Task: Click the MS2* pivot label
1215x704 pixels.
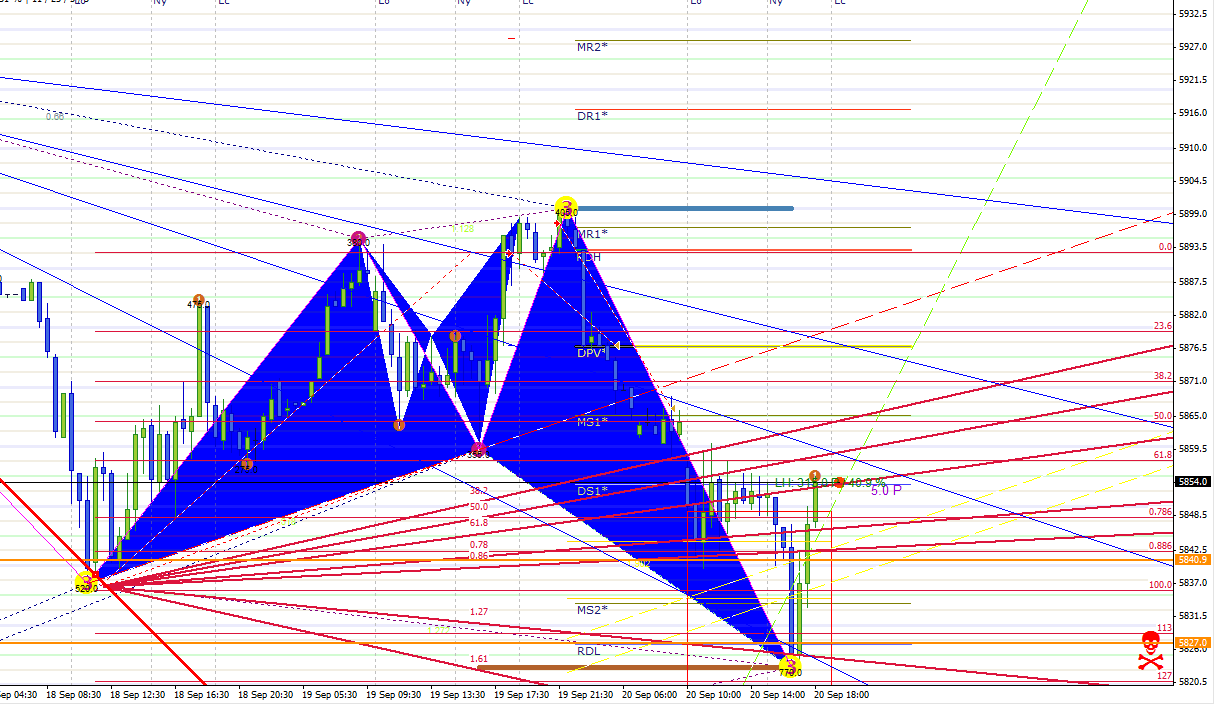Action: click(592, 610)
